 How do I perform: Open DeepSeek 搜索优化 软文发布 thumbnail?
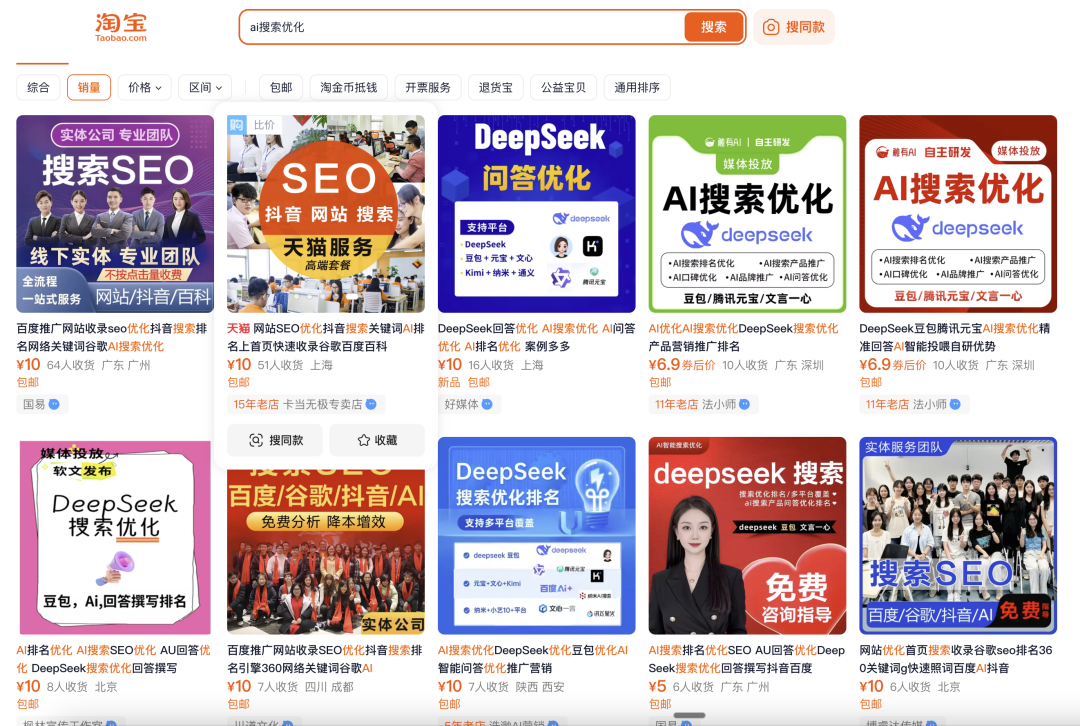pyautogui.click(x=115, y=537)
